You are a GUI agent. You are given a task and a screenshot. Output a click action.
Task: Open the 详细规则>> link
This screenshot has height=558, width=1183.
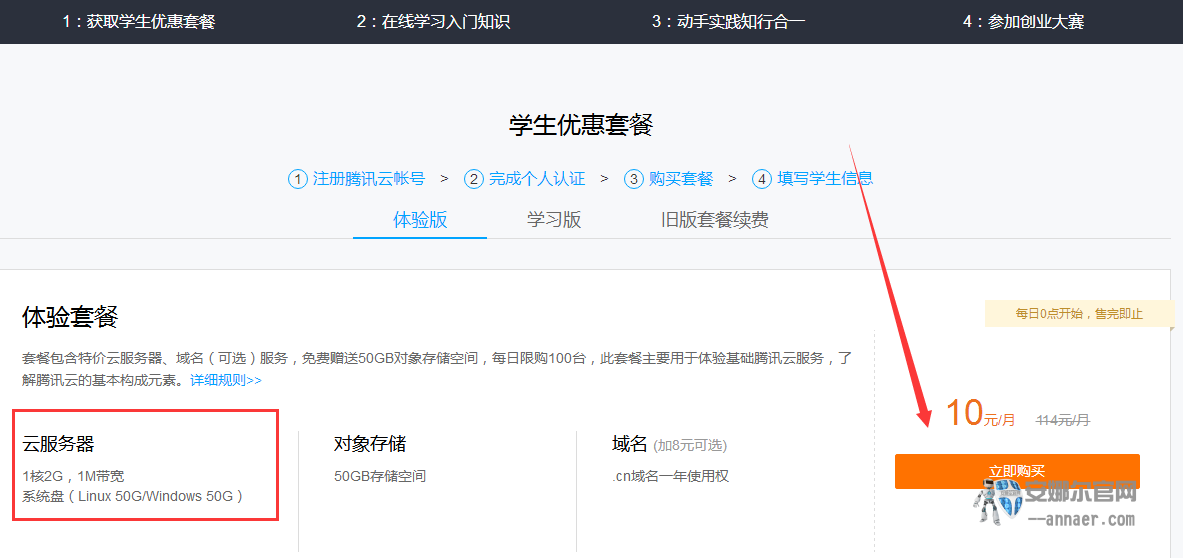point(226,380)
